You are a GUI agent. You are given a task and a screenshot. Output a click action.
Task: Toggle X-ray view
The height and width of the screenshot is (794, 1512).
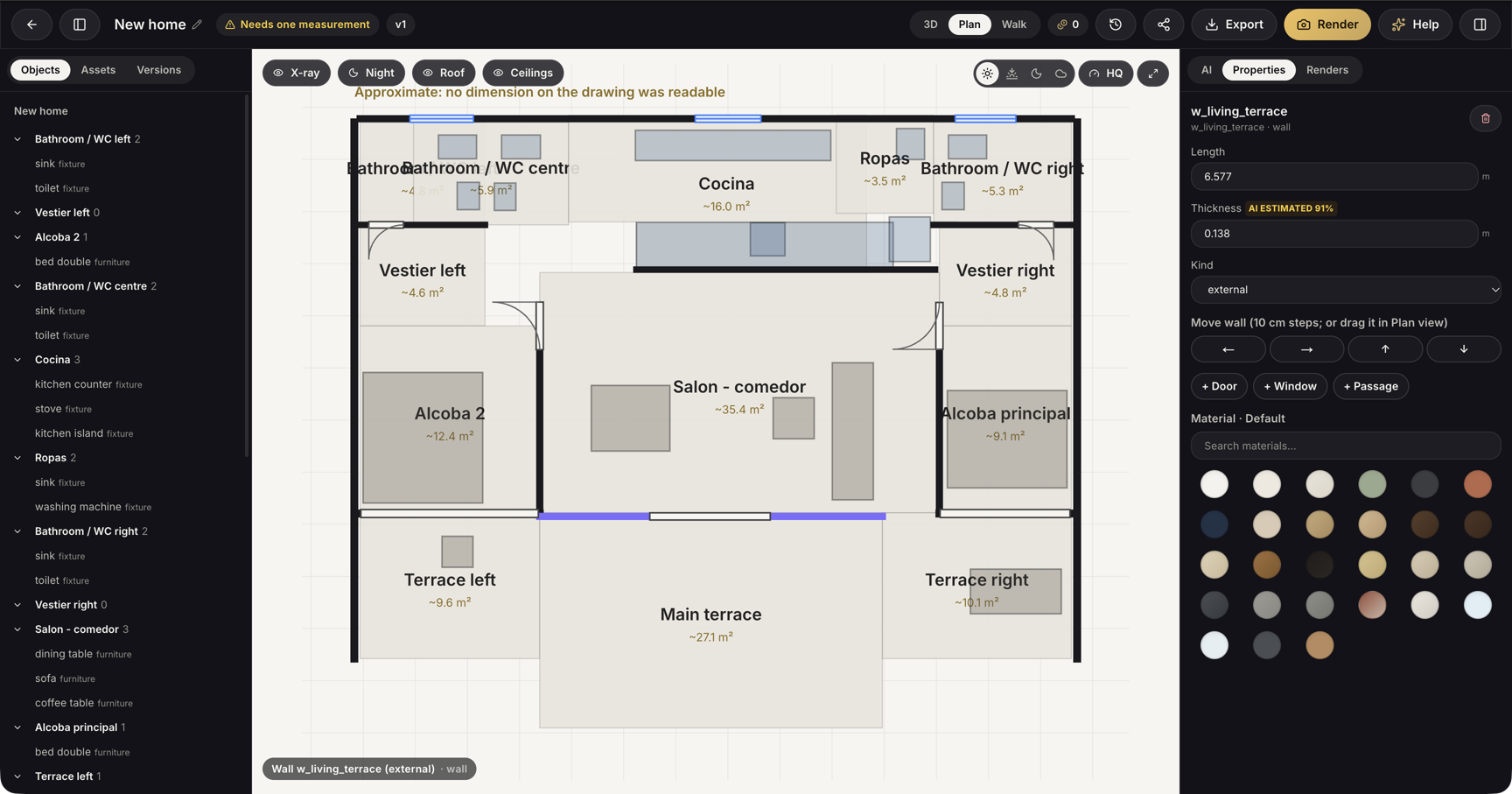[x=297, y=73]
